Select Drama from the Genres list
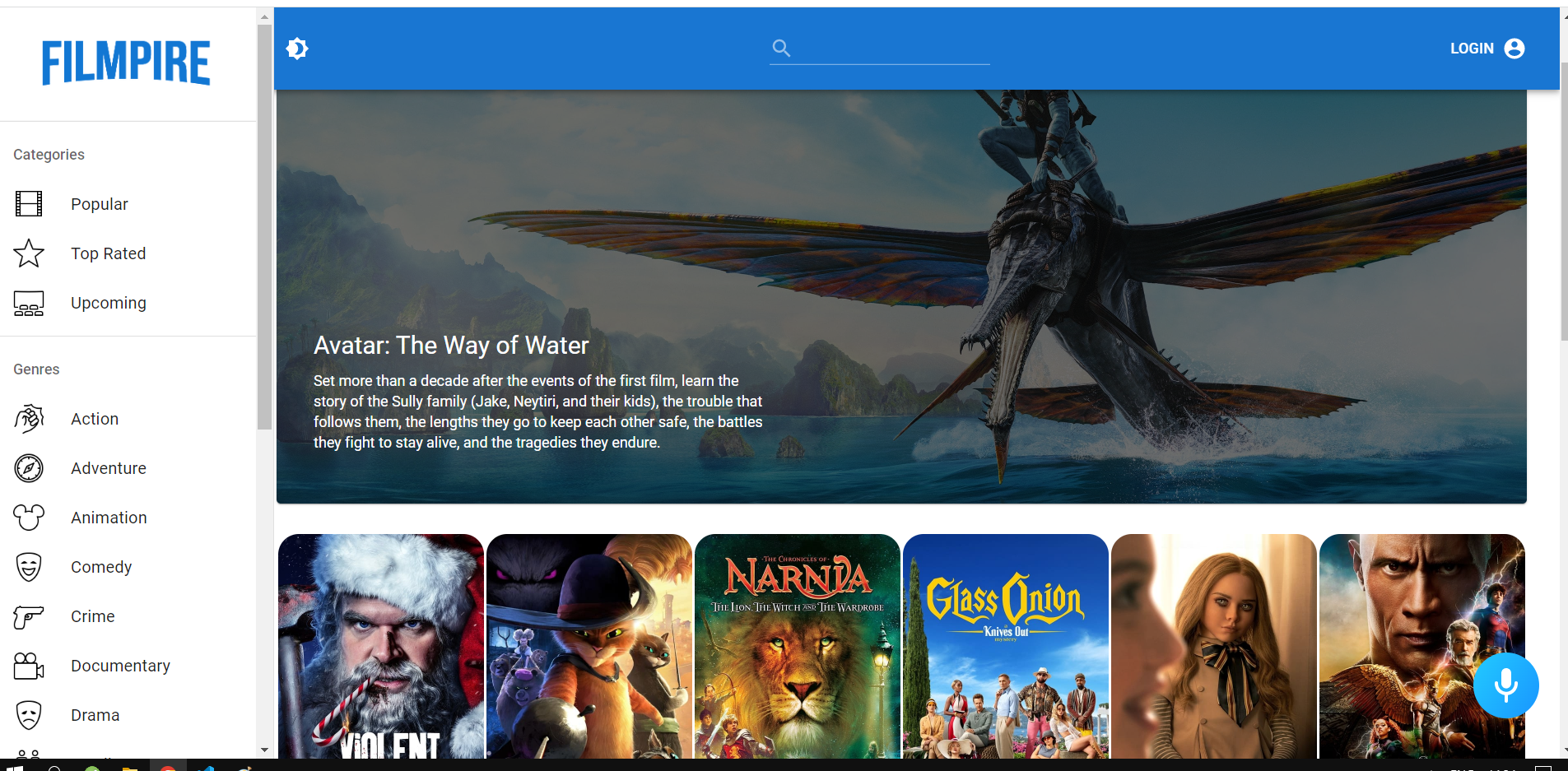 (x=94, y=714)
